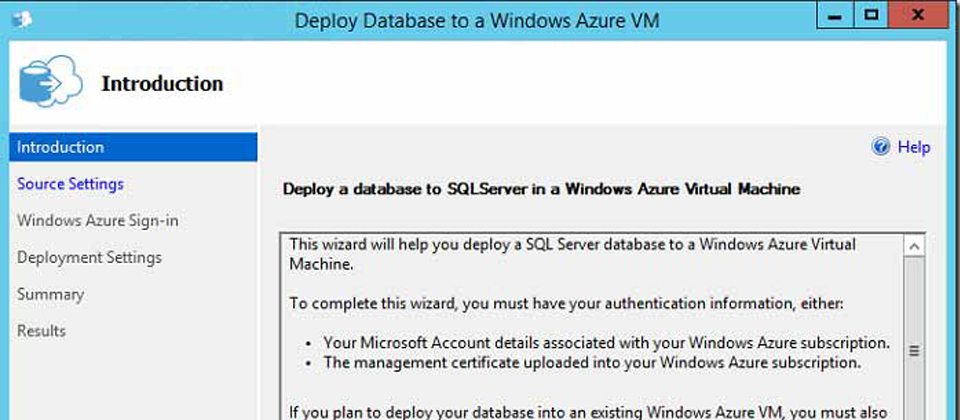This screenshot has width=960, height=420.
Task: Click the bold Introduction page header text
Action: [162, 83]
